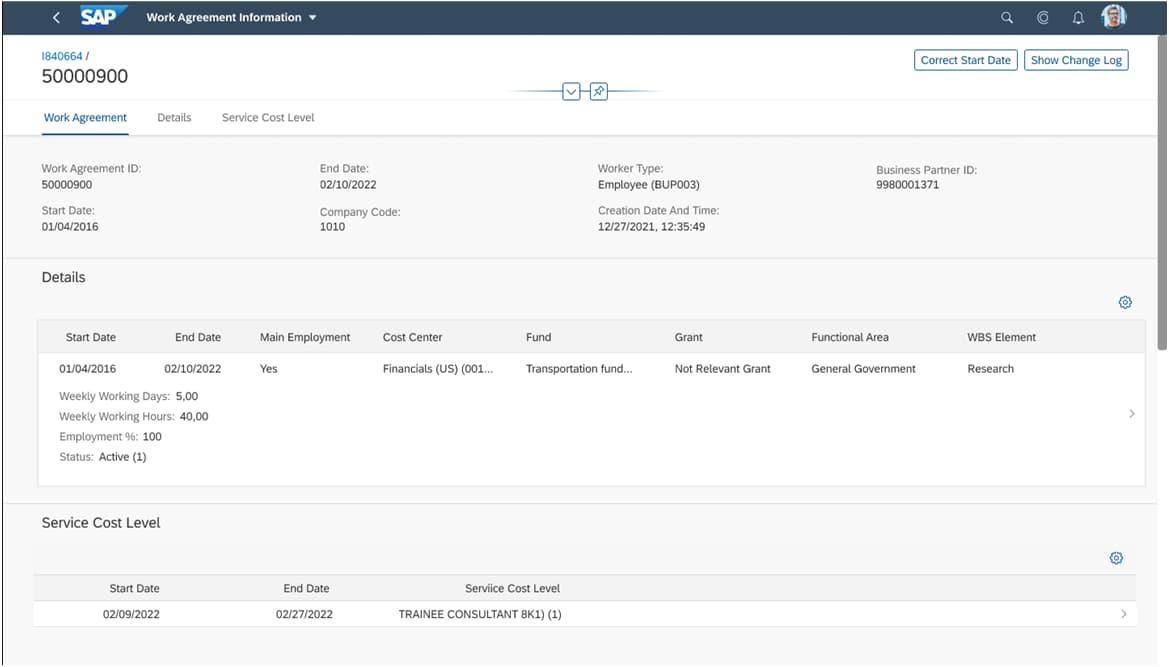The image size is (1169, 667).
Task: Click the vertical page scrollbar
Action: tap(1162, 194)
